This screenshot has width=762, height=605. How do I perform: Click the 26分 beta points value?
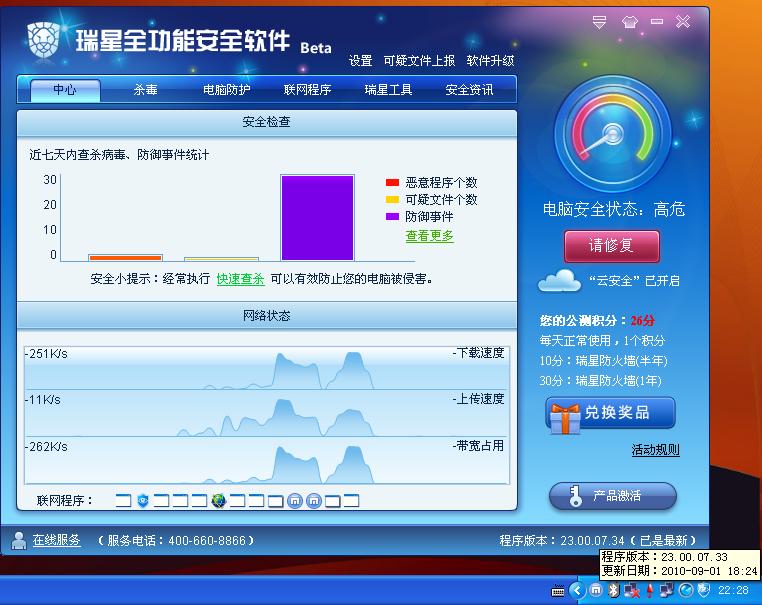(x=643, y=321)
